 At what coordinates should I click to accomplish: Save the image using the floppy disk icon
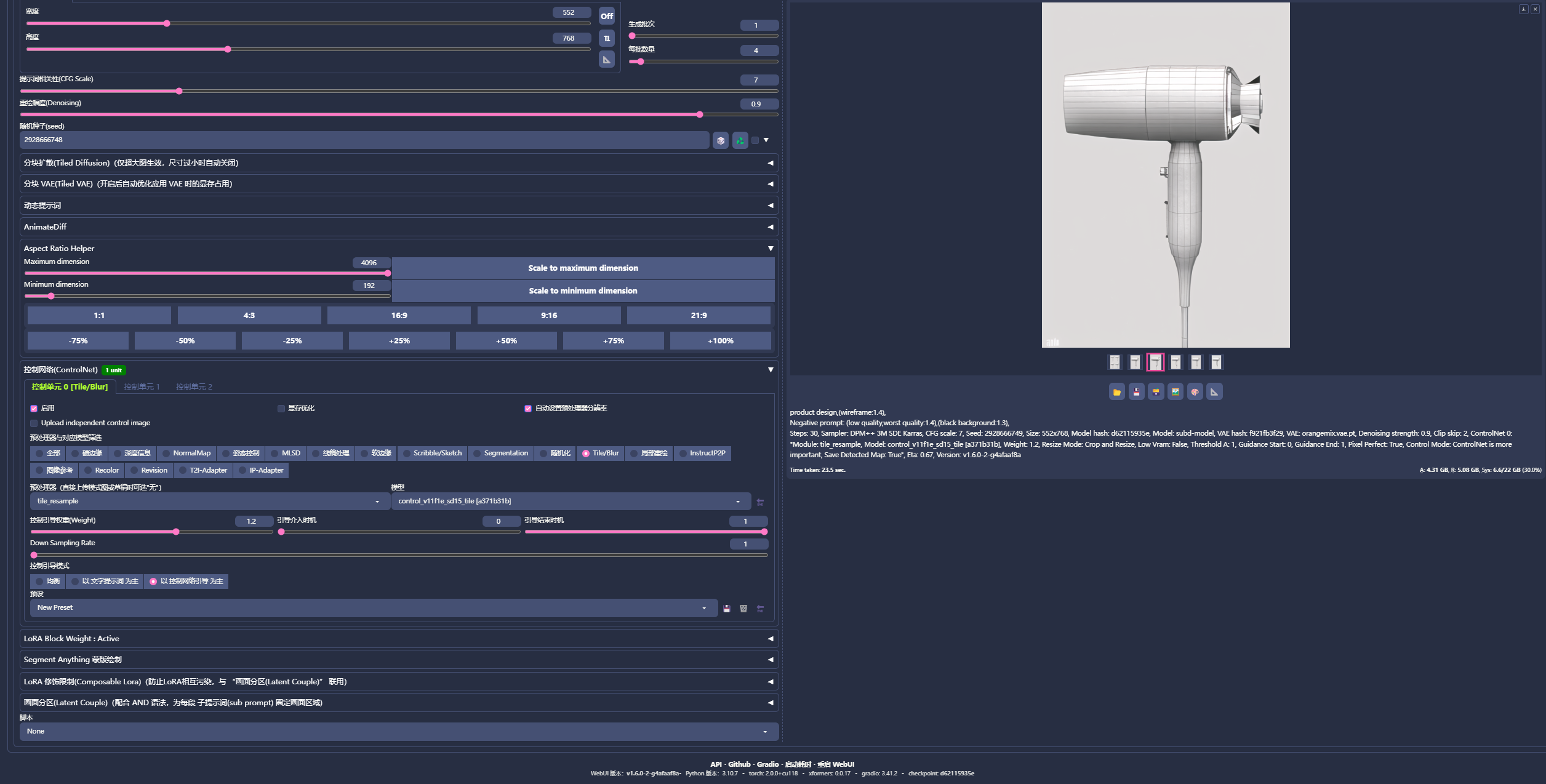(x=1136, y=392)
